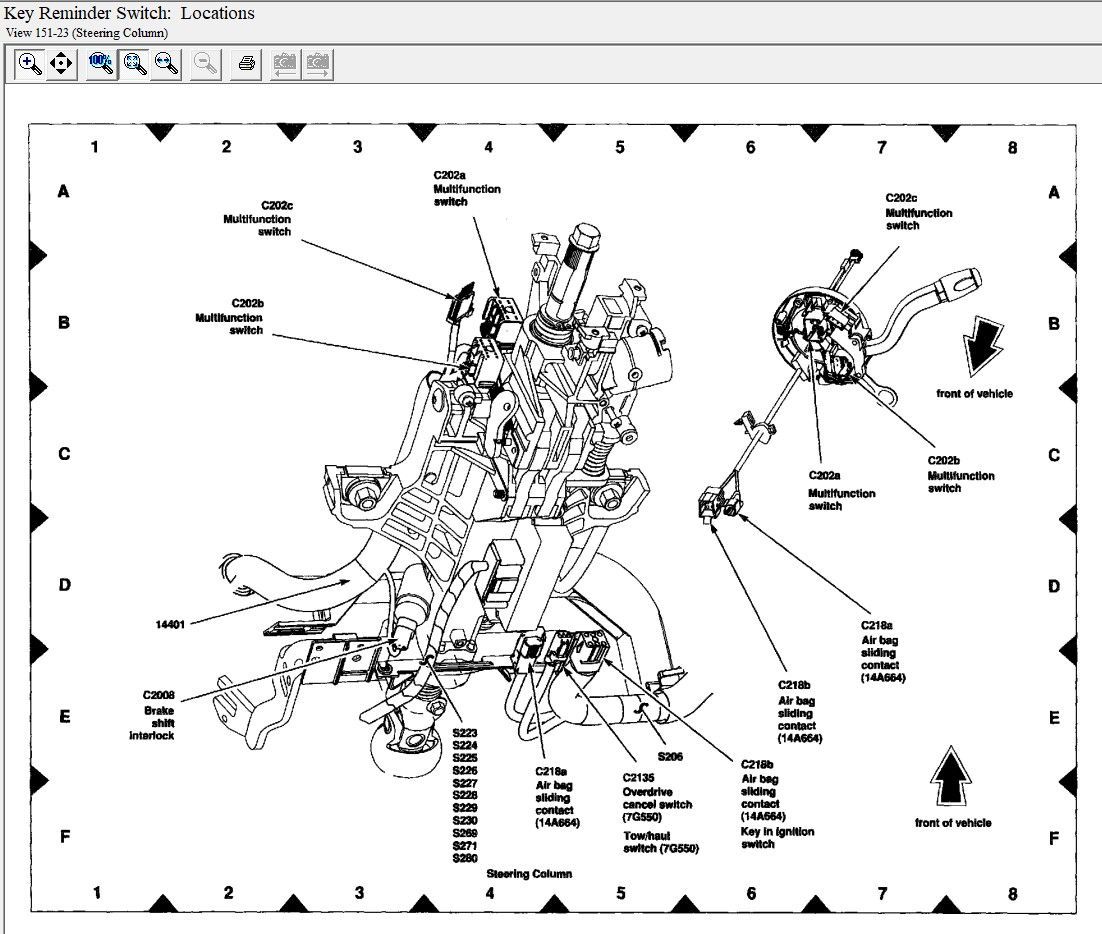Go to previous view with left-arrow camera
The image size is (1102, 934).
point(286,64)
